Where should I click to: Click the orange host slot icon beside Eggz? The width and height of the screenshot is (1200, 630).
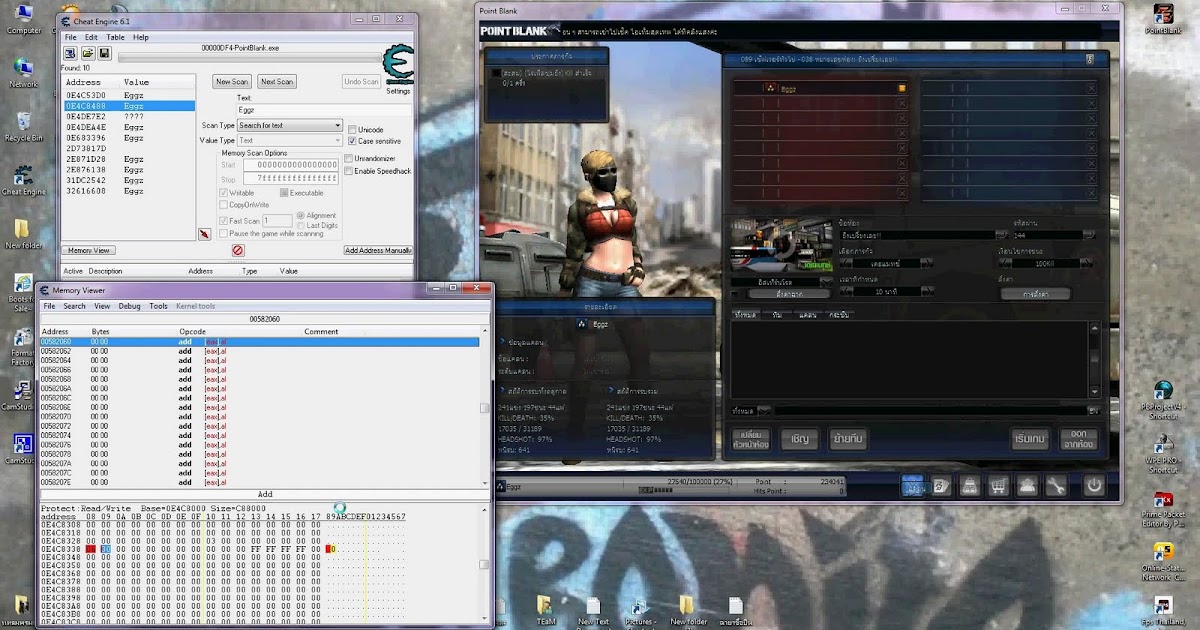coord(902,88)
